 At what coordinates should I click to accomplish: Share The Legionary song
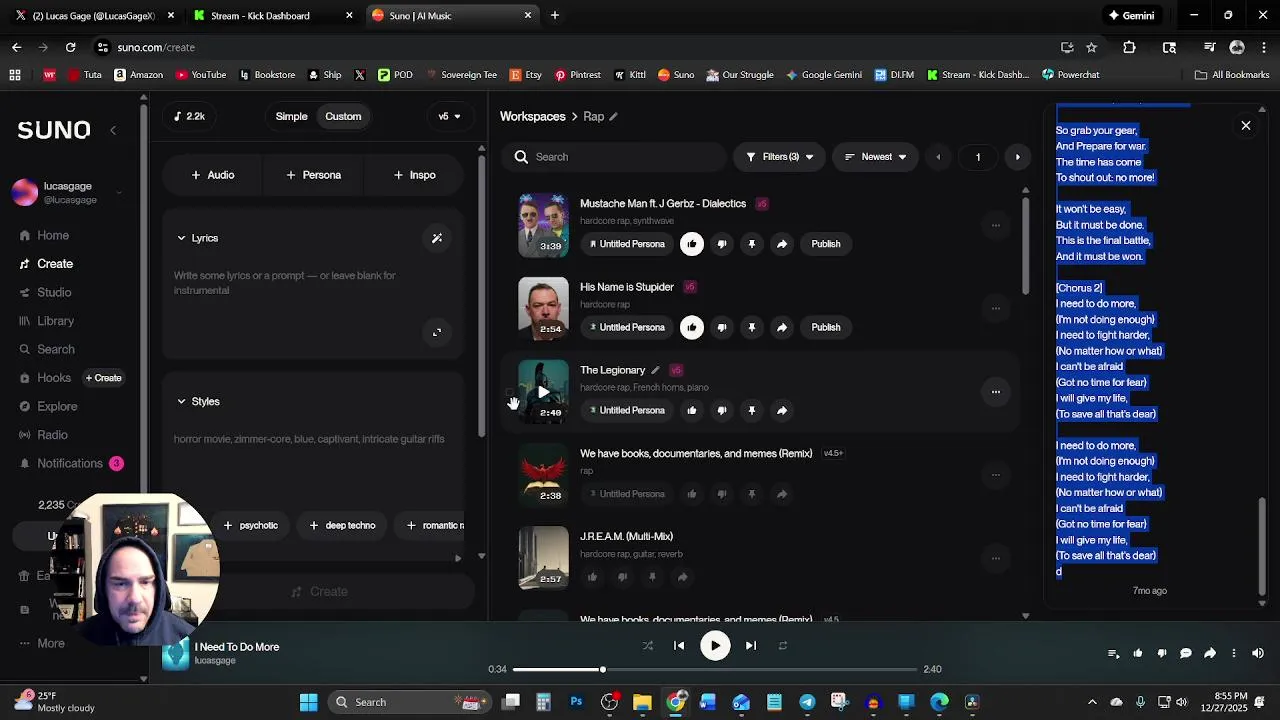point(782,410)
